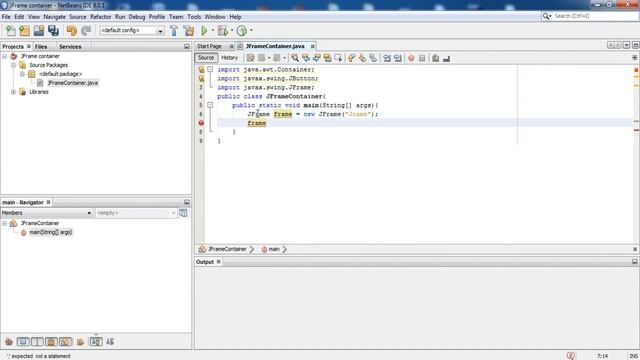Collapse the Source Packages tree node
This screenshot has width=640, height=360.
click(x=13, y=65)
